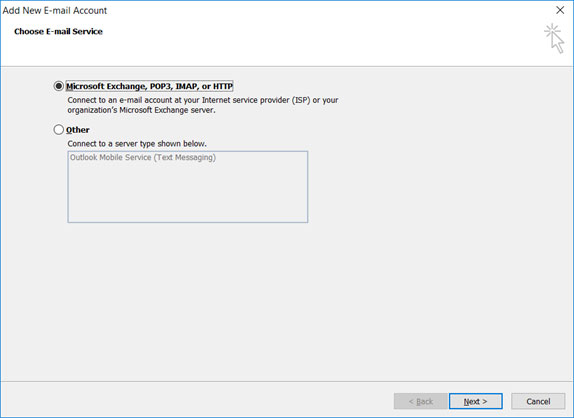Click the Cancel button
Image resolution: width=574 pixels, height=418 pixels.
(538, 401)
